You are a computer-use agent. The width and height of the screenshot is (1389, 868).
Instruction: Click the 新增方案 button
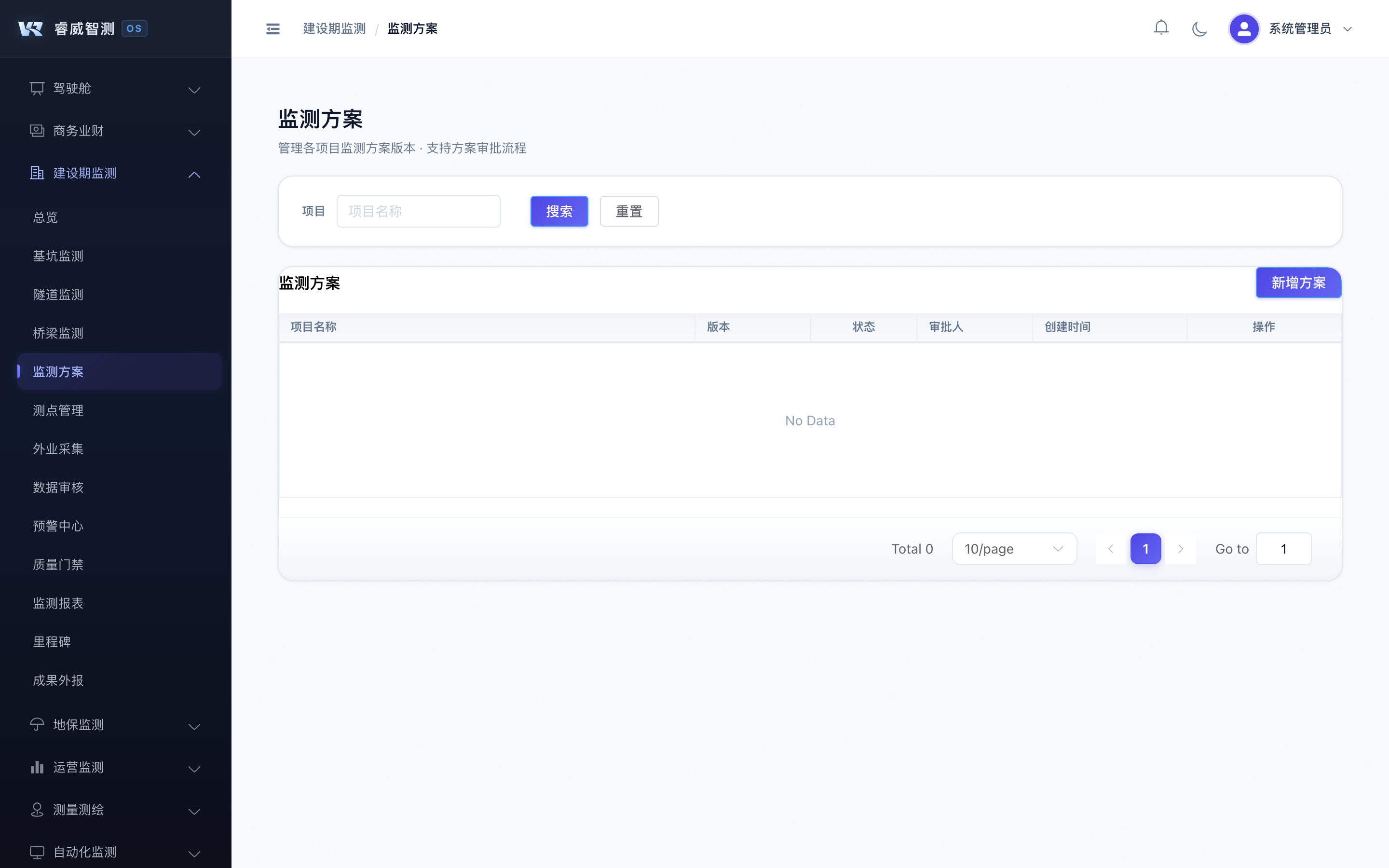(1299, 283)
